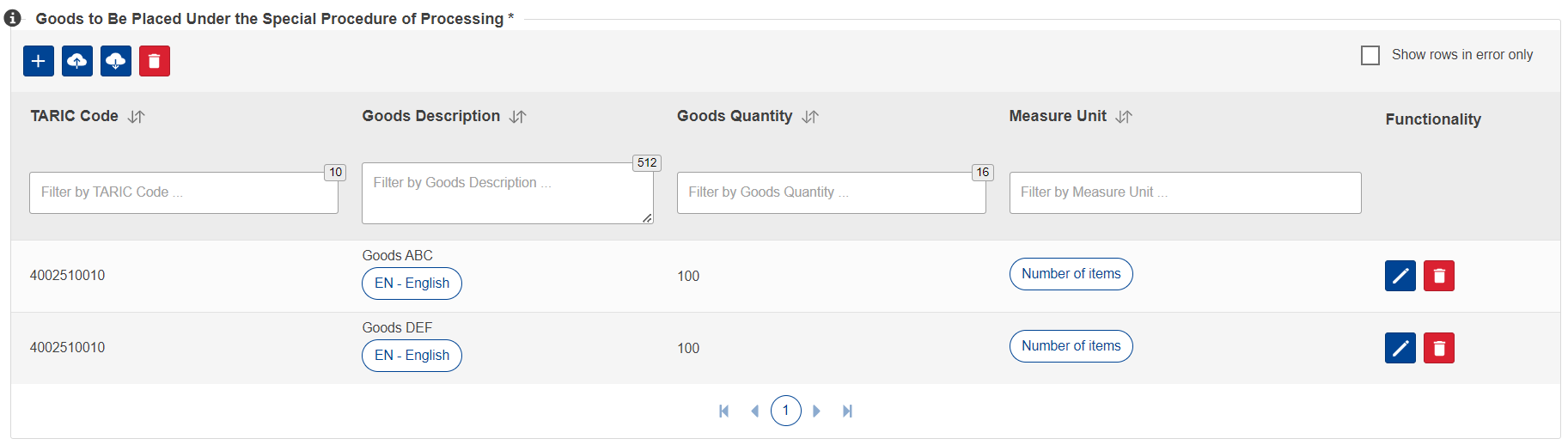Delete the Goods ABC row
This screenshot has height=445, width=1568.
pyautogui.click(x=1439, y=276)
